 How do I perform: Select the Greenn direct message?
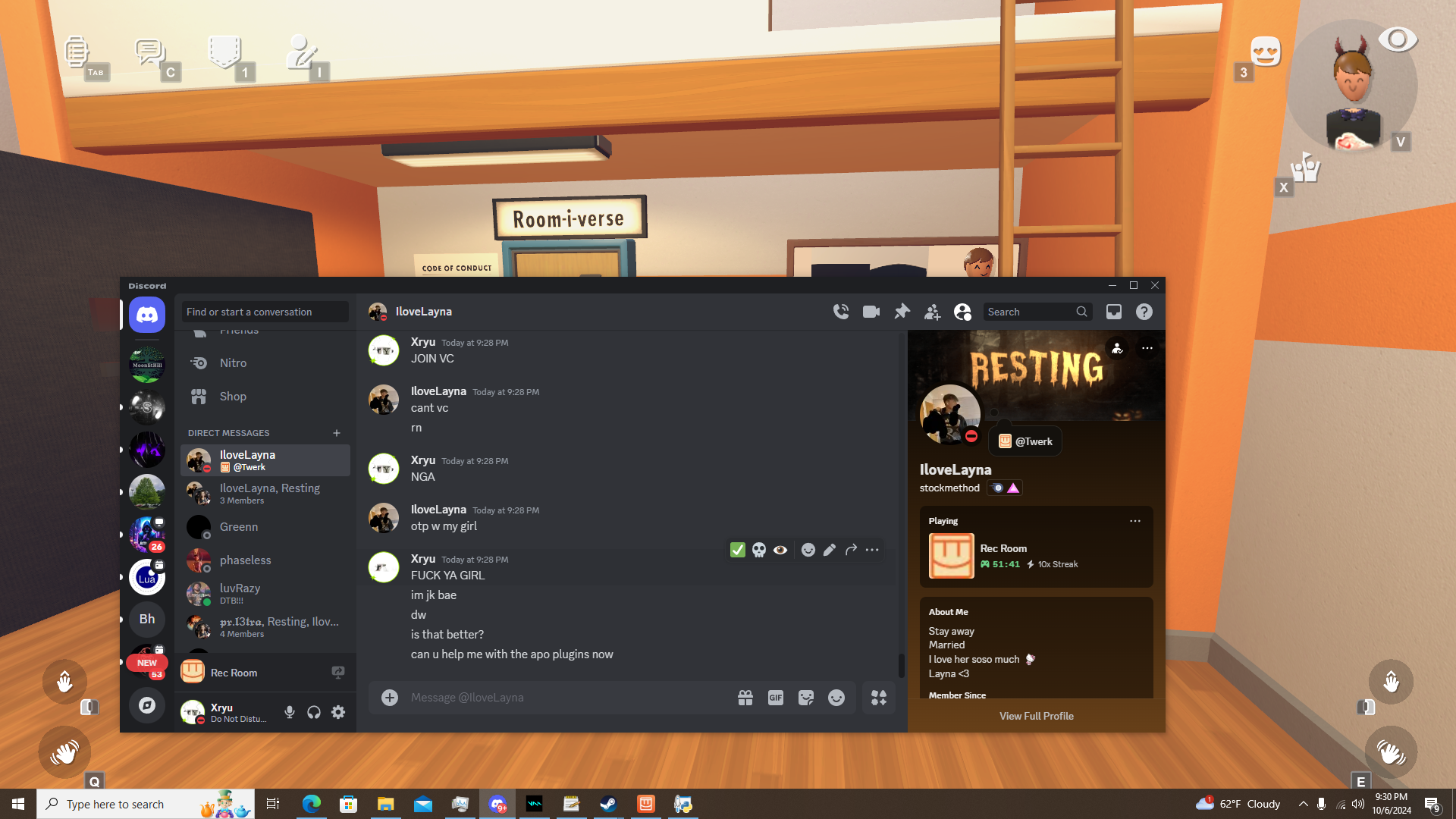click(239, 527)
